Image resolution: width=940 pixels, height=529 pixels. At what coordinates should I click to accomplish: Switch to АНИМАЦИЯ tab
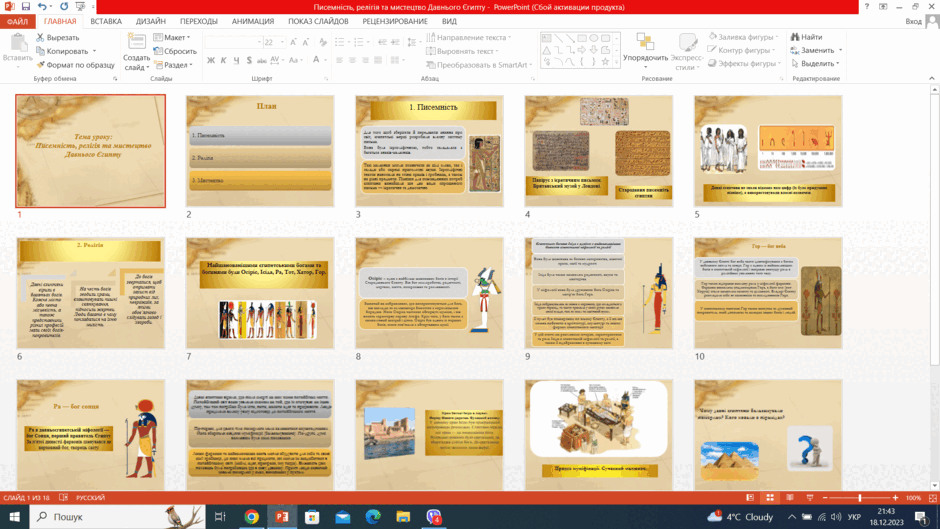pos(253,22)
